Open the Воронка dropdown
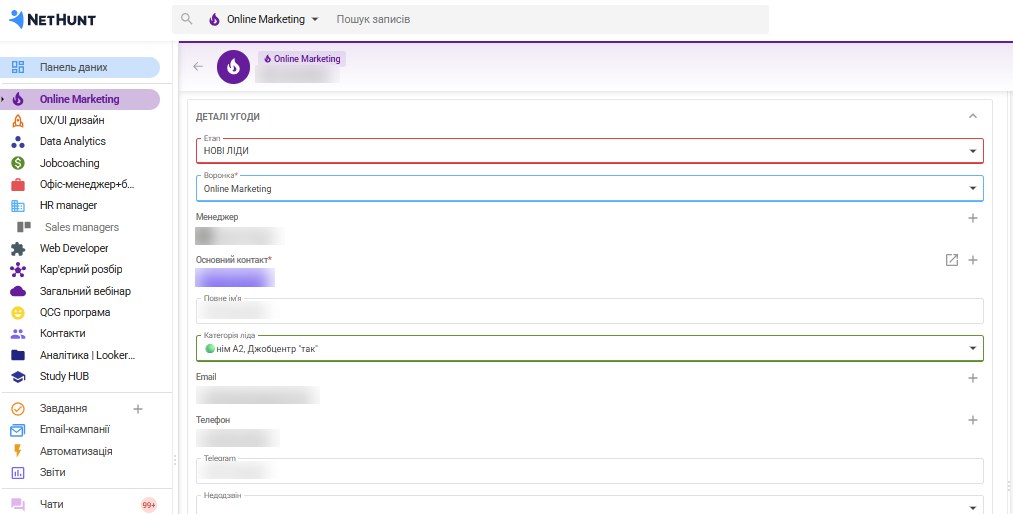The height and width of the screenshot is (514, 1013). tap(589, 189)
